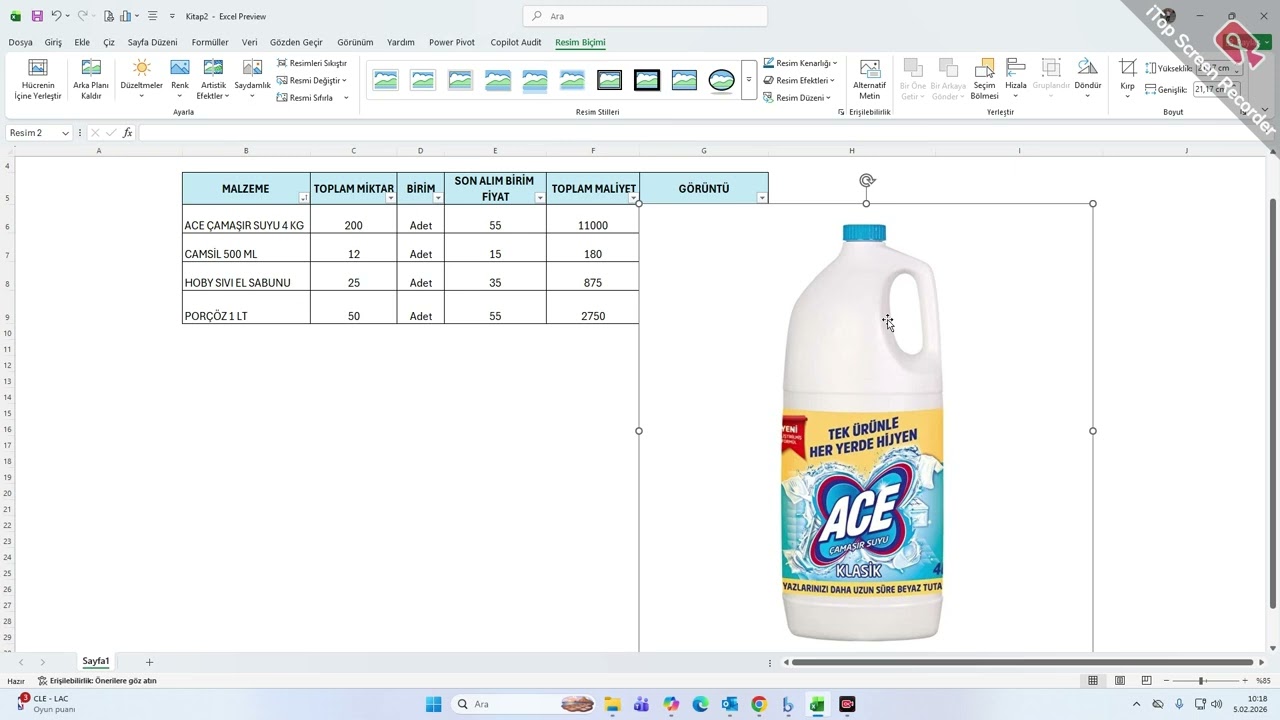
Task: Open the MALZEME column filter dropdown
Action: click(304, 198)
